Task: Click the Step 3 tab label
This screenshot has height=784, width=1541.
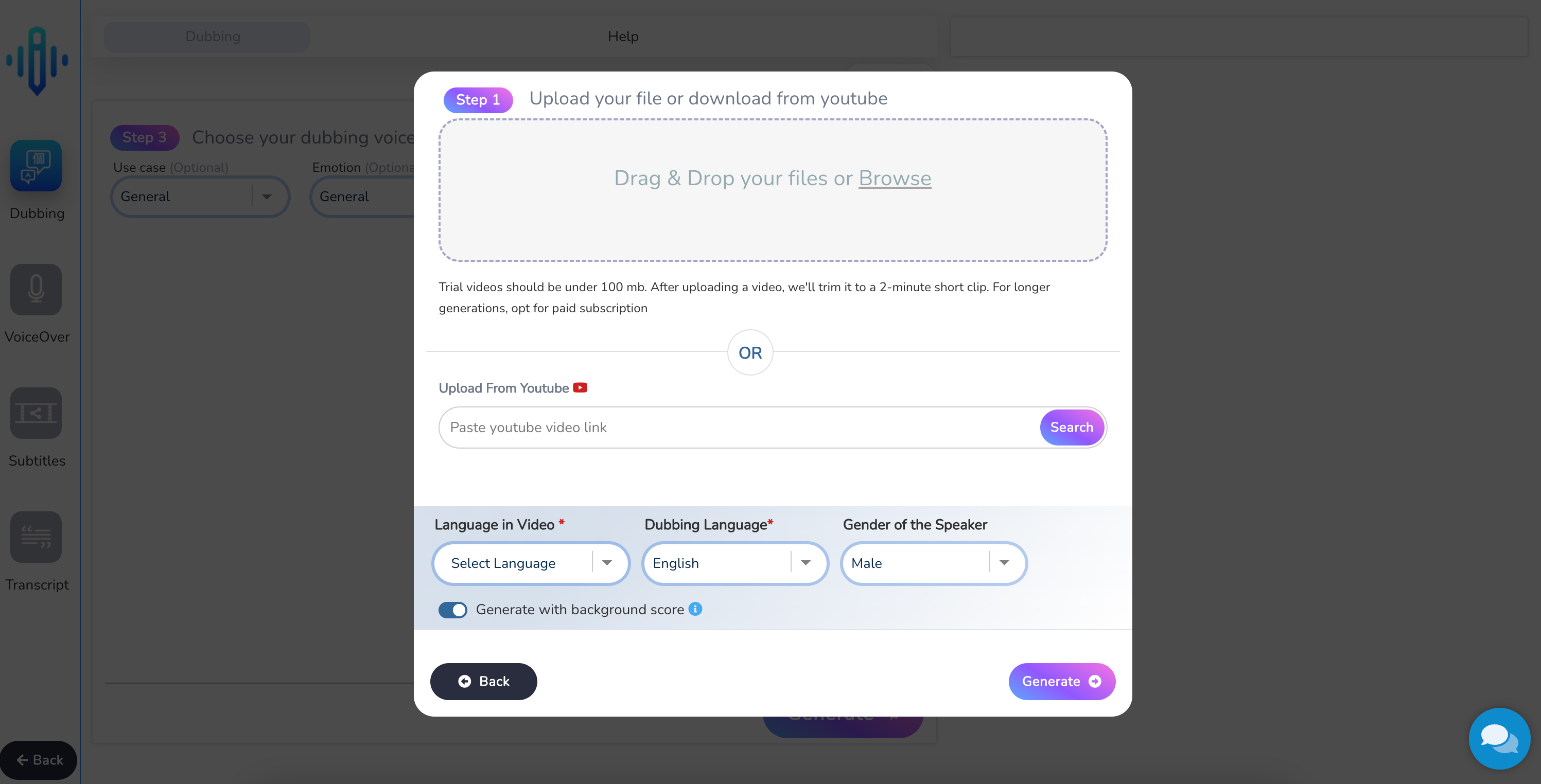Action: click(x=144, y=136)
